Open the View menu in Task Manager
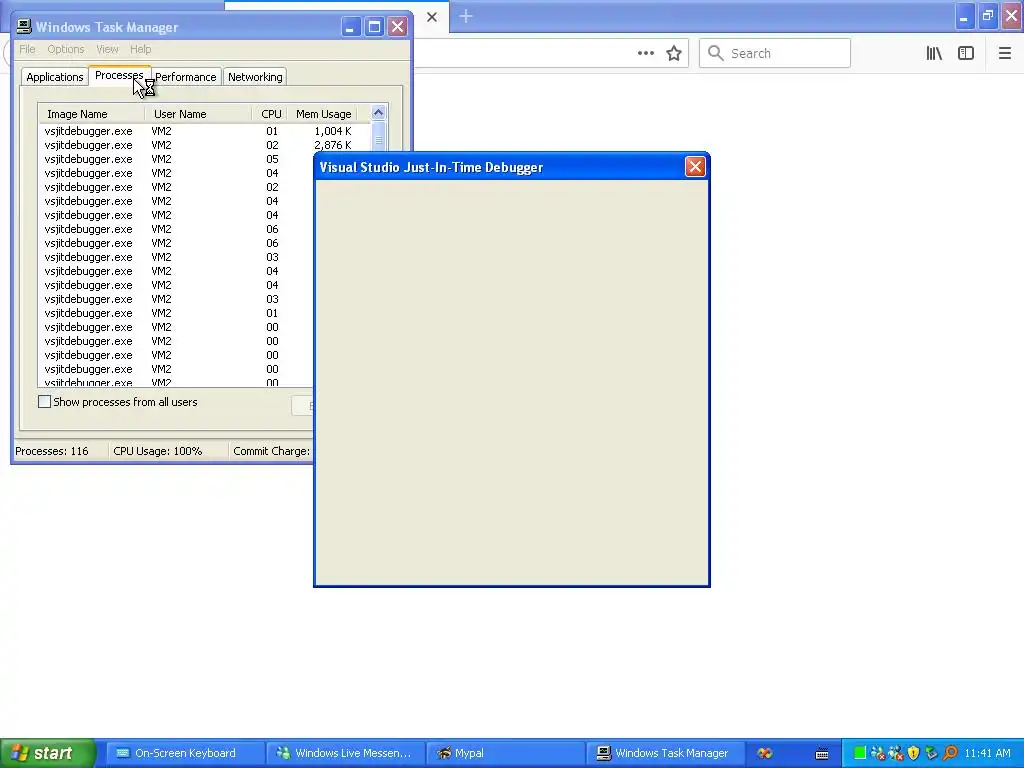Viewport: 1024px width, 768px height. coord(107,49)
